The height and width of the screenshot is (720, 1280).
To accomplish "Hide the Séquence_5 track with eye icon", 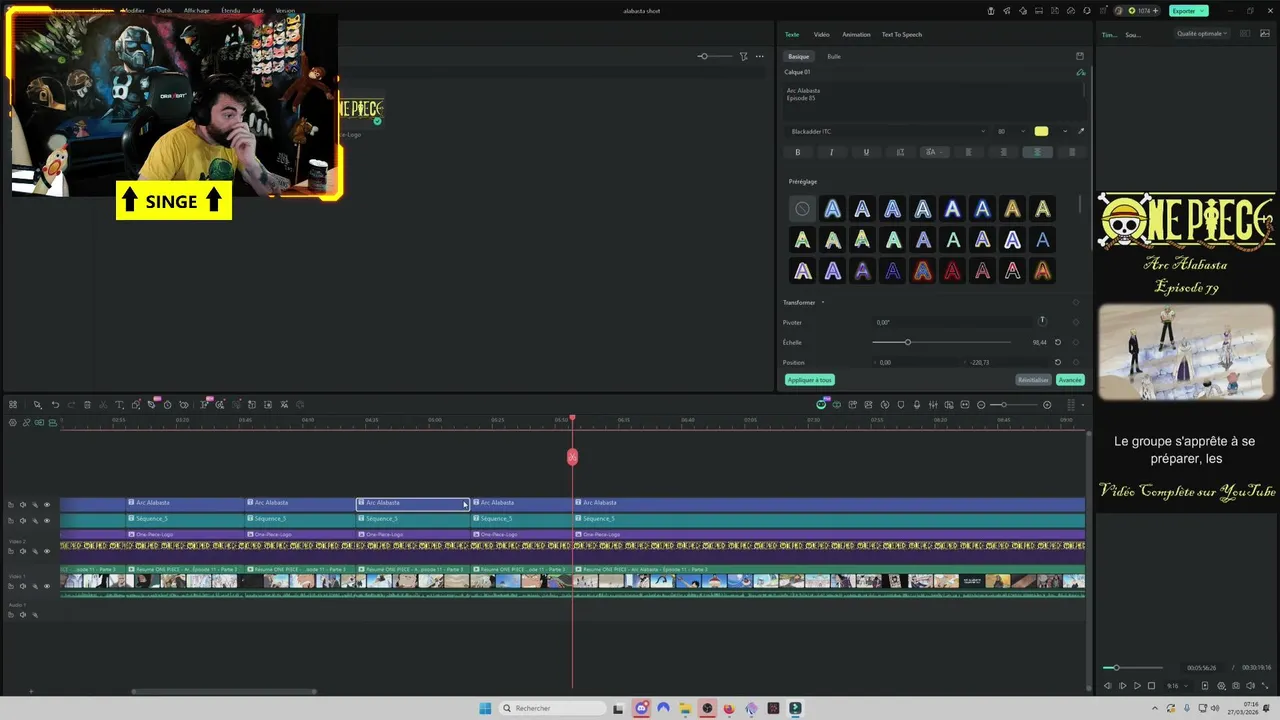I will pyautogui.click(x=46, y=521).
